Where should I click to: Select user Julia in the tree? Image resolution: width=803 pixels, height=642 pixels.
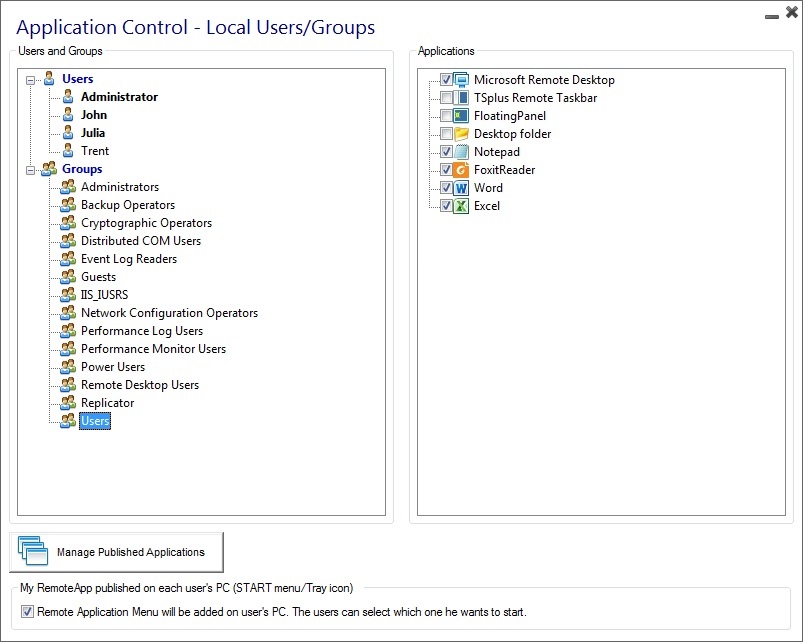click(93, 133)
